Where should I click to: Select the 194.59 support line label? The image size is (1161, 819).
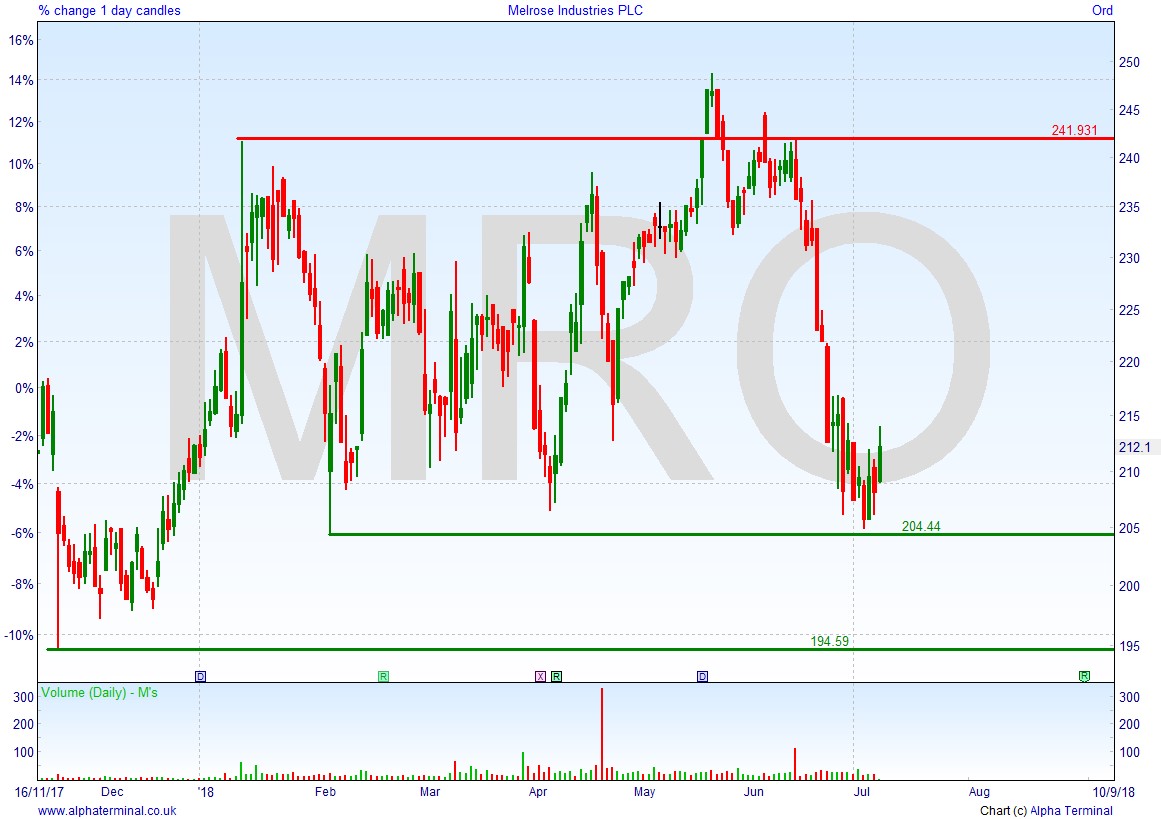click(829, 641)
